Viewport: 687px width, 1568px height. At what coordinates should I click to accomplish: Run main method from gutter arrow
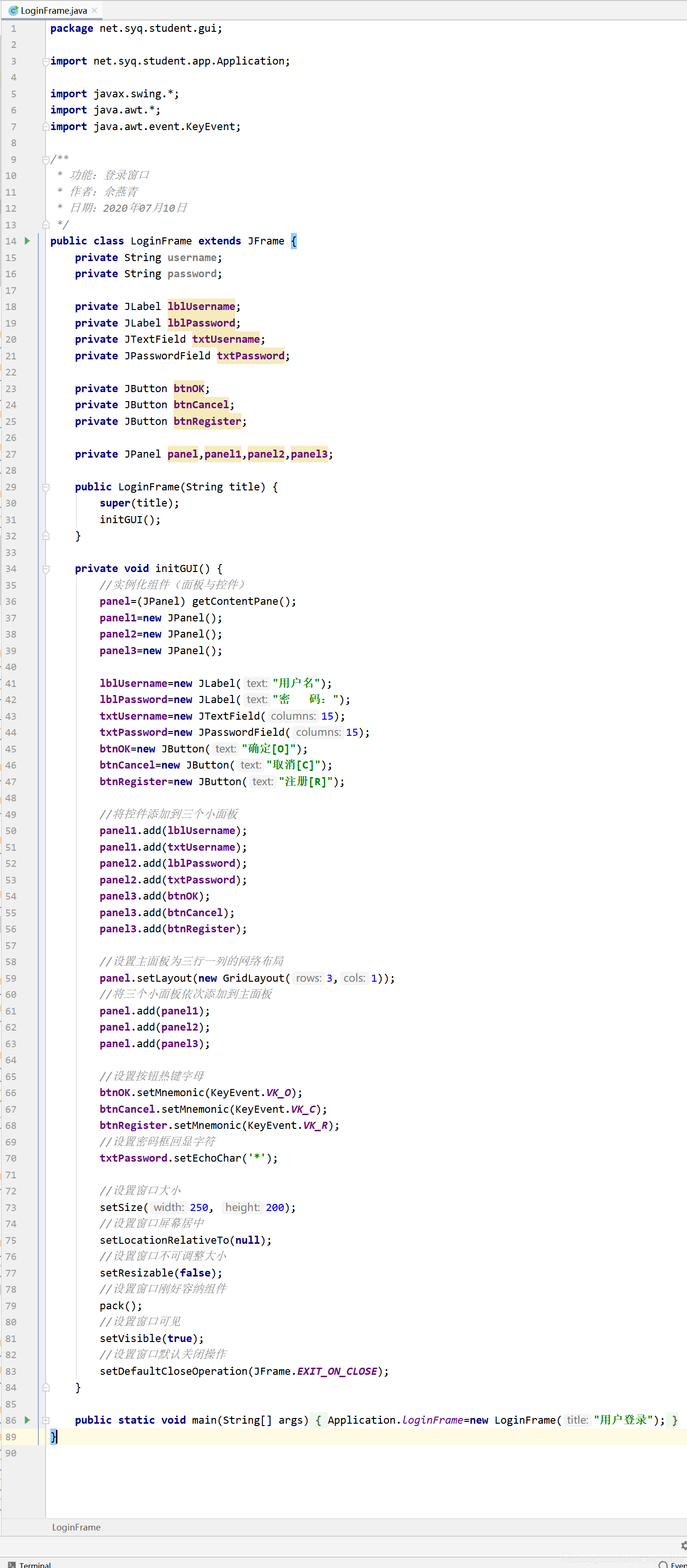pyautogui.click(x=27, y=1420)
